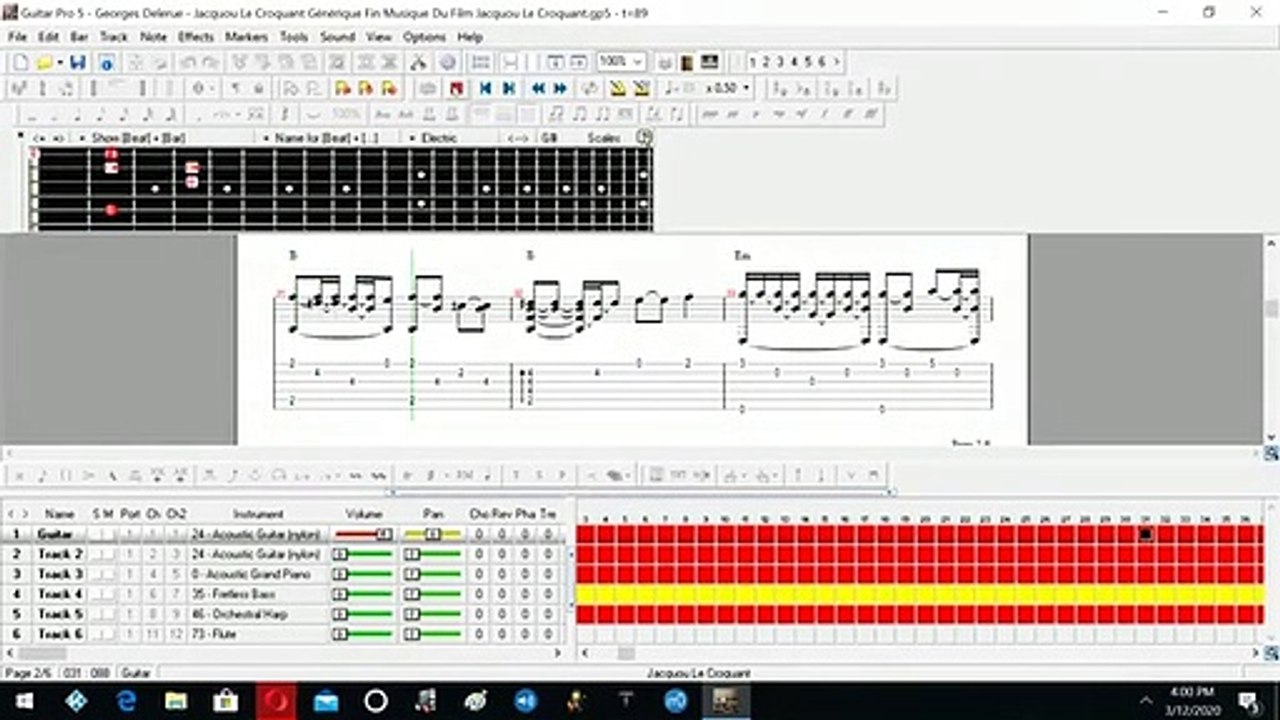The width and height of the screenshot is (1280, 720).
Task: Open the File menu
Action: click(x=17, y=37)
